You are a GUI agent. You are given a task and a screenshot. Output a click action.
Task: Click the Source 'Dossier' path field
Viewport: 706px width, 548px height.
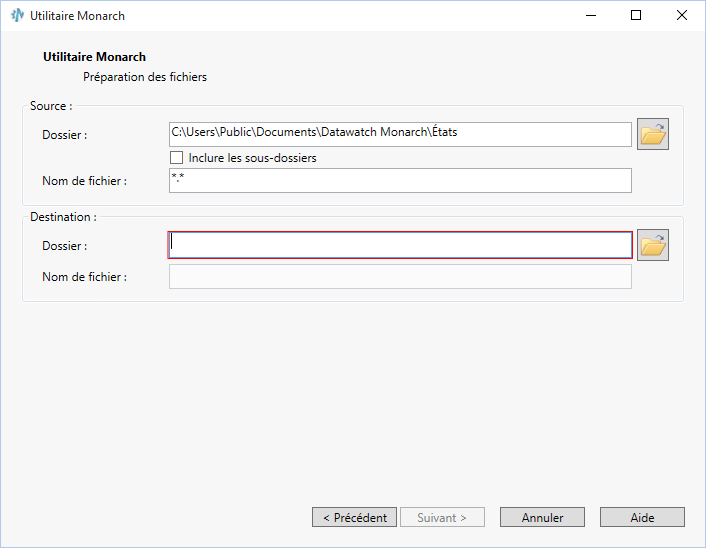pos(400,133)
